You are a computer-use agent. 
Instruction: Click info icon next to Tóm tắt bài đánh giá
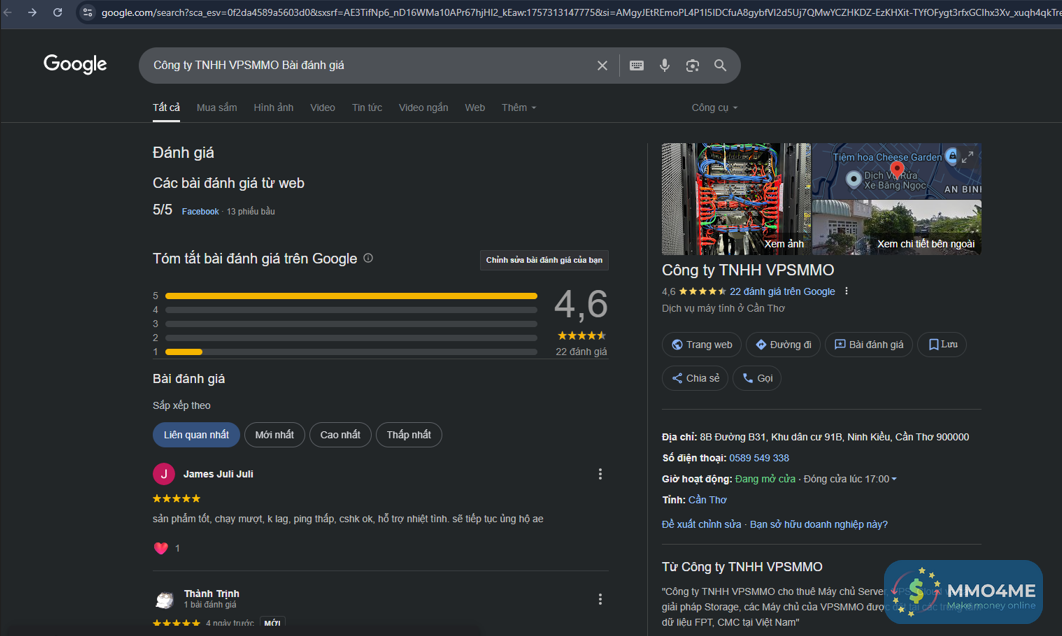(368, 258)
